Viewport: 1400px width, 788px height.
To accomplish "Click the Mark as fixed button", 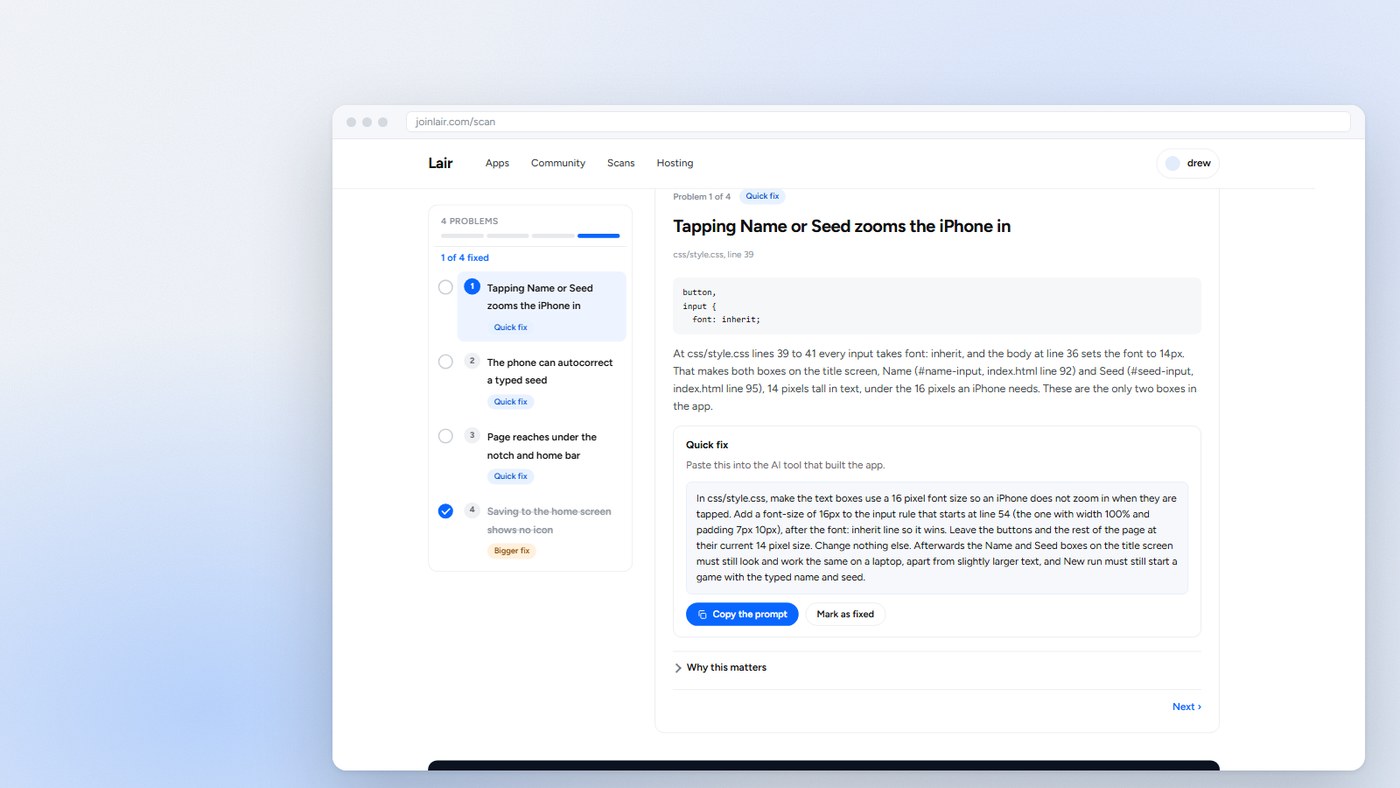I will pyautogui.click(x=845, y=614).
